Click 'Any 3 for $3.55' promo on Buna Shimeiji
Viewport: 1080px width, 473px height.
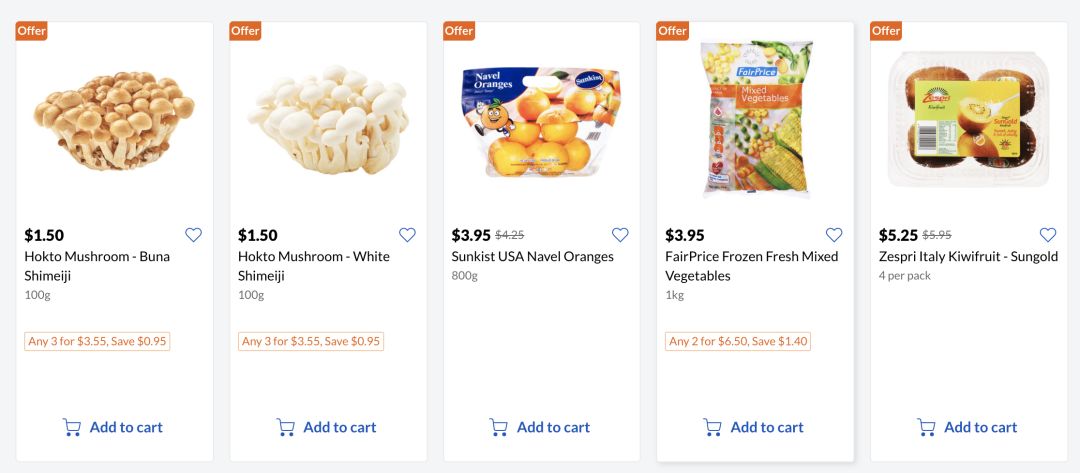point(97,341)
